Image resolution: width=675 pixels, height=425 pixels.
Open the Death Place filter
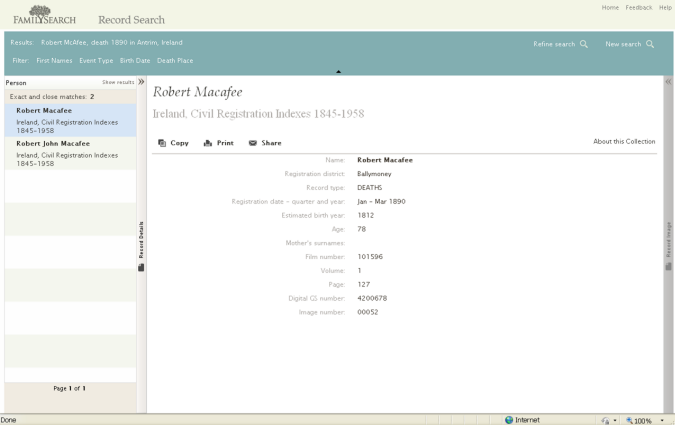[x=175, y=61]
